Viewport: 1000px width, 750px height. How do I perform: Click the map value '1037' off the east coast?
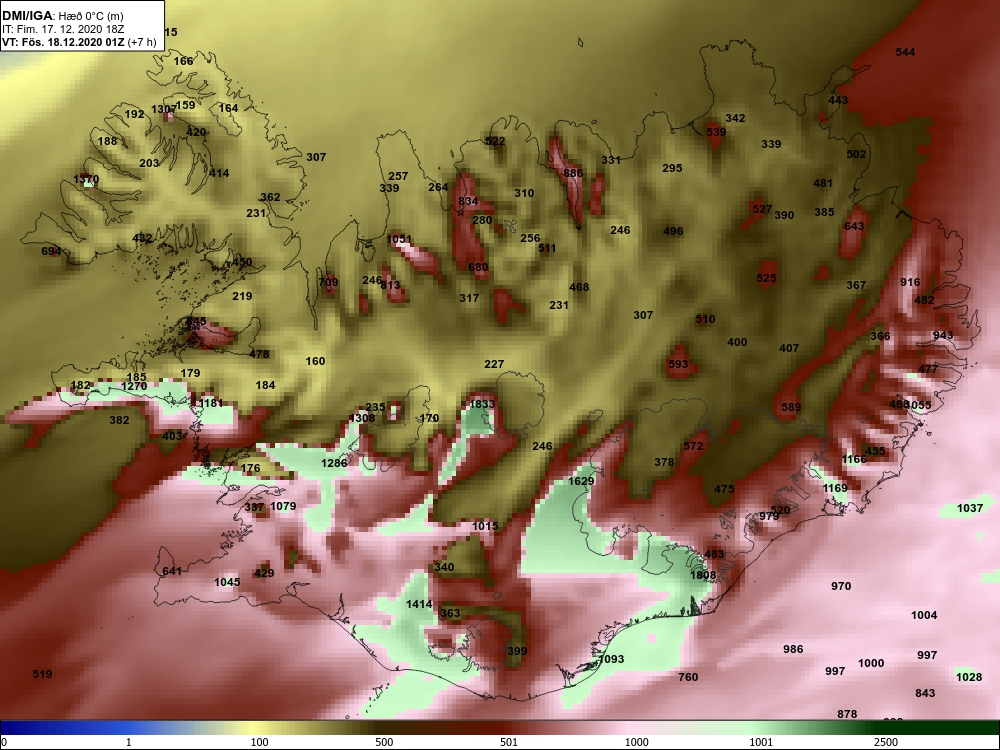click(x=970, y=508)
